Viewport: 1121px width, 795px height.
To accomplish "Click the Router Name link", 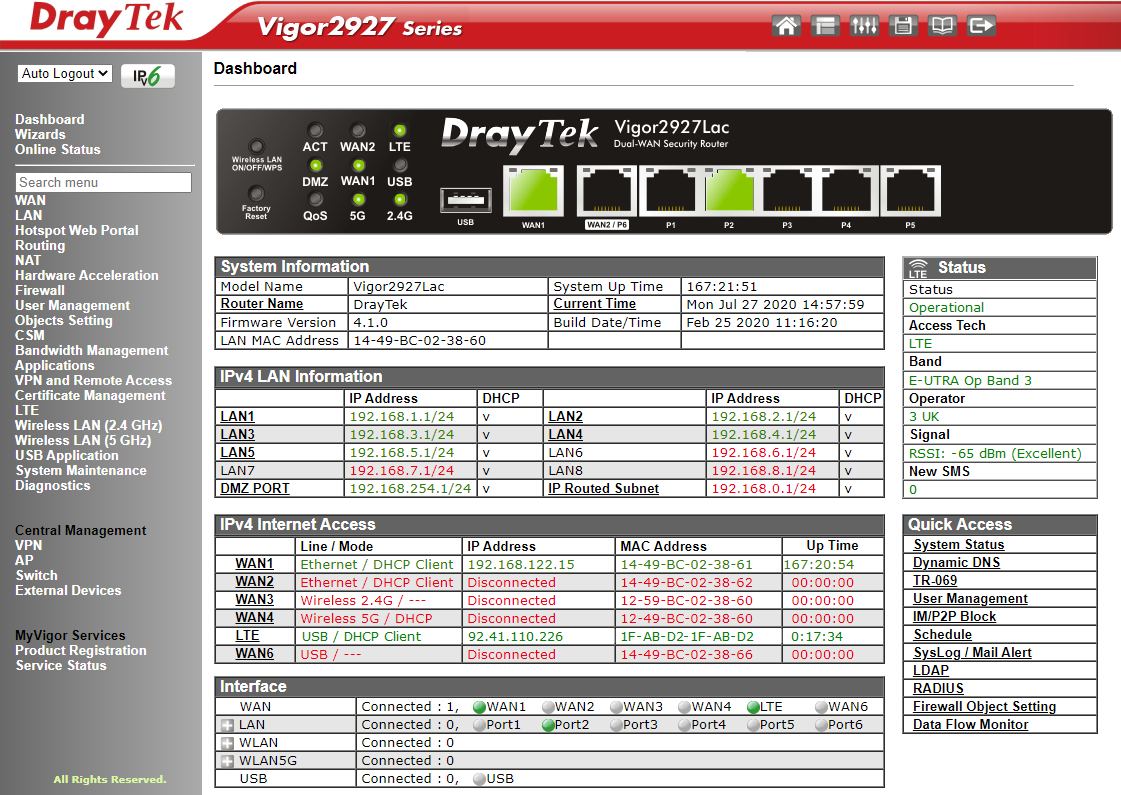I will [x=262, y=303].
